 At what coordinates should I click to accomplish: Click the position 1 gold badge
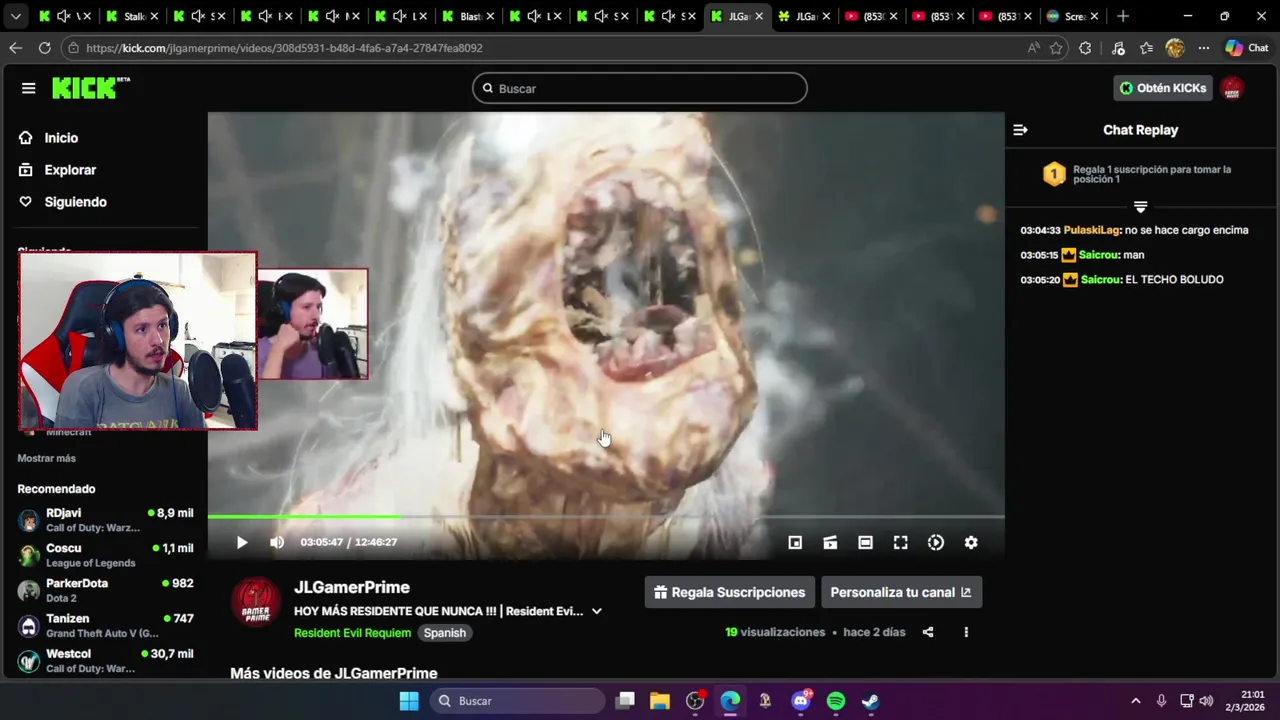[x=1054, y=175]
